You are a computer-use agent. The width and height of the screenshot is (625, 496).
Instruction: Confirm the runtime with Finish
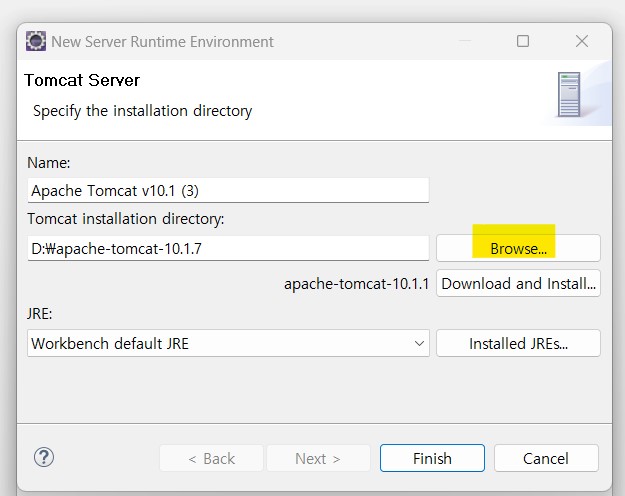point(432,459)
